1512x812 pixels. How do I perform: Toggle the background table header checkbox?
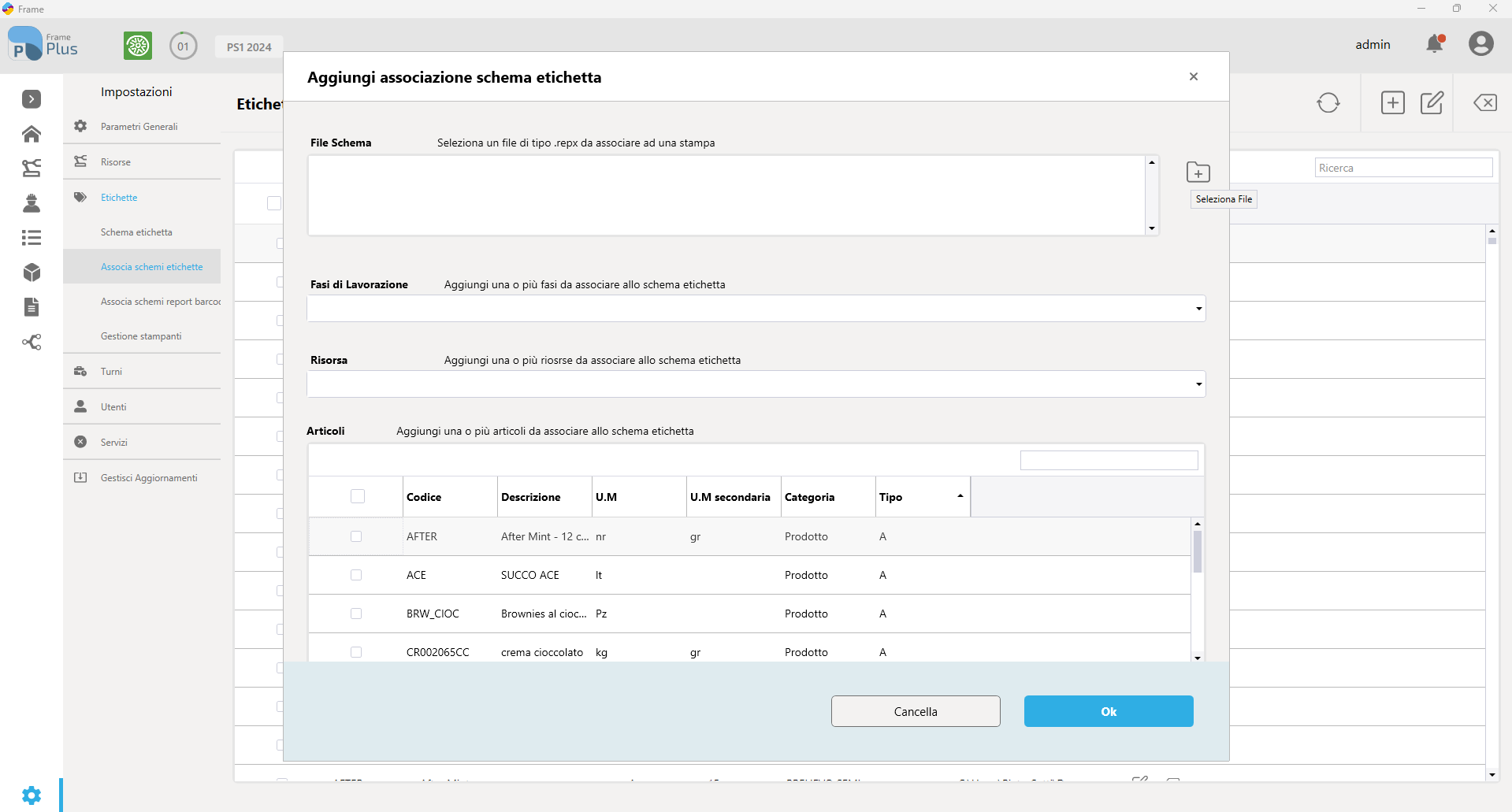click(274, 203)
